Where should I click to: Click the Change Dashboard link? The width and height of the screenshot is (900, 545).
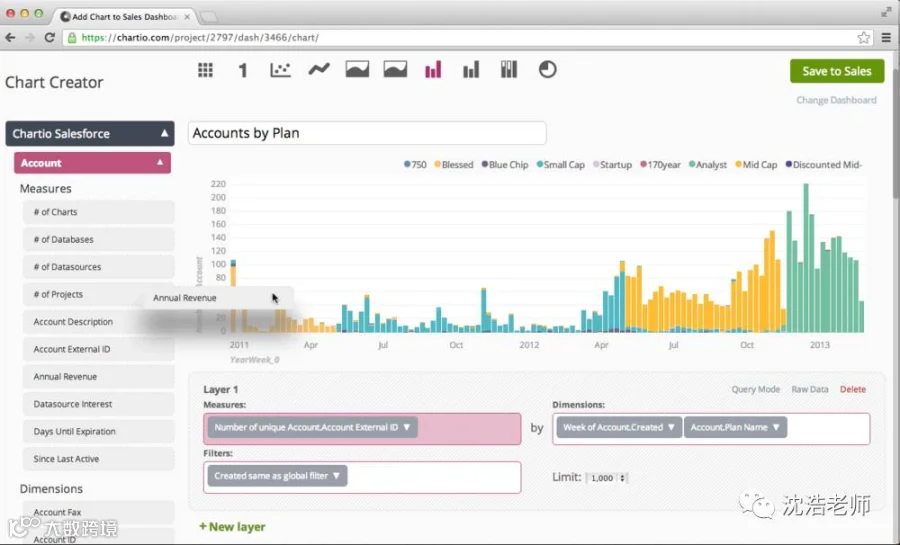836,100
